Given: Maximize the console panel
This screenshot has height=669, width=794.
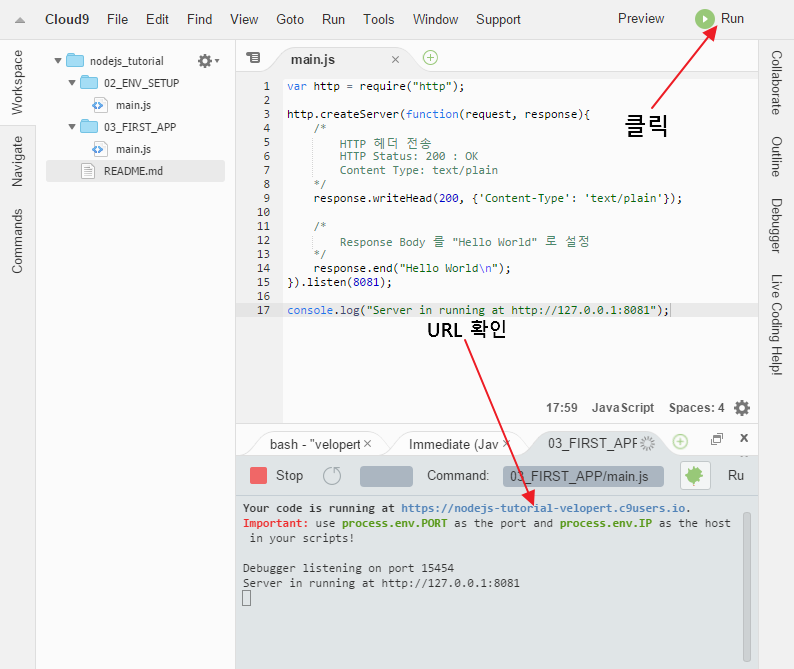Looking at the screenshot, I should [x=716, y=440].
